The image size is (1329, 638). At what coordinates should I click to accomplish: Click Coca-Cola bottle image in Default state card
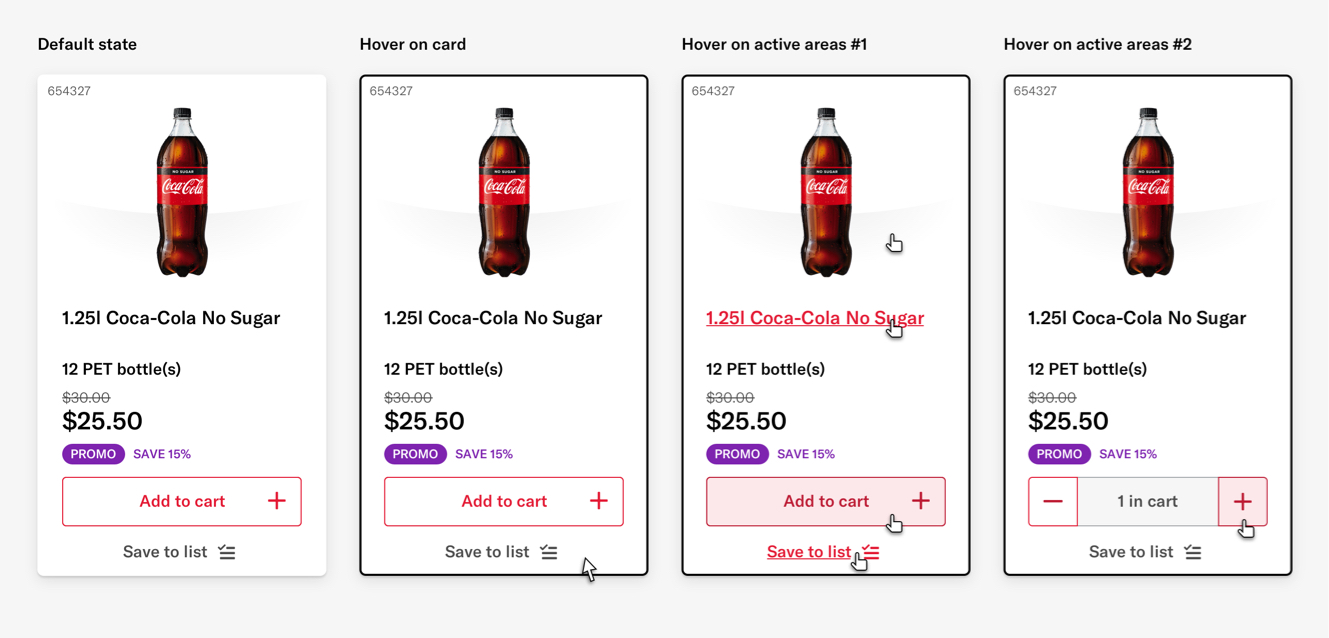coord(182,191)
